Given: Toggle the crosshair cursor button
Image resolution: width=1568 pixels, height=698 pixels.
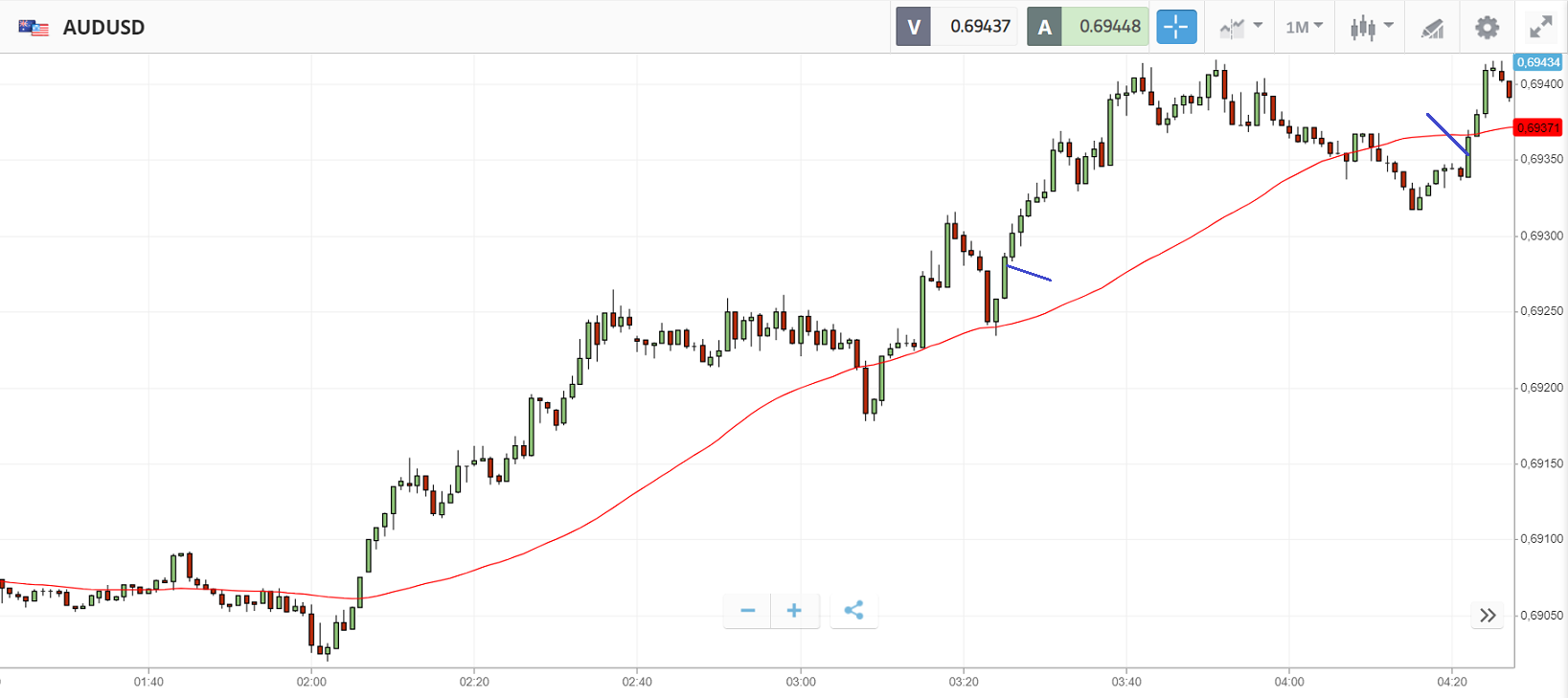Looking at the screenshot, I should 1175,27.
